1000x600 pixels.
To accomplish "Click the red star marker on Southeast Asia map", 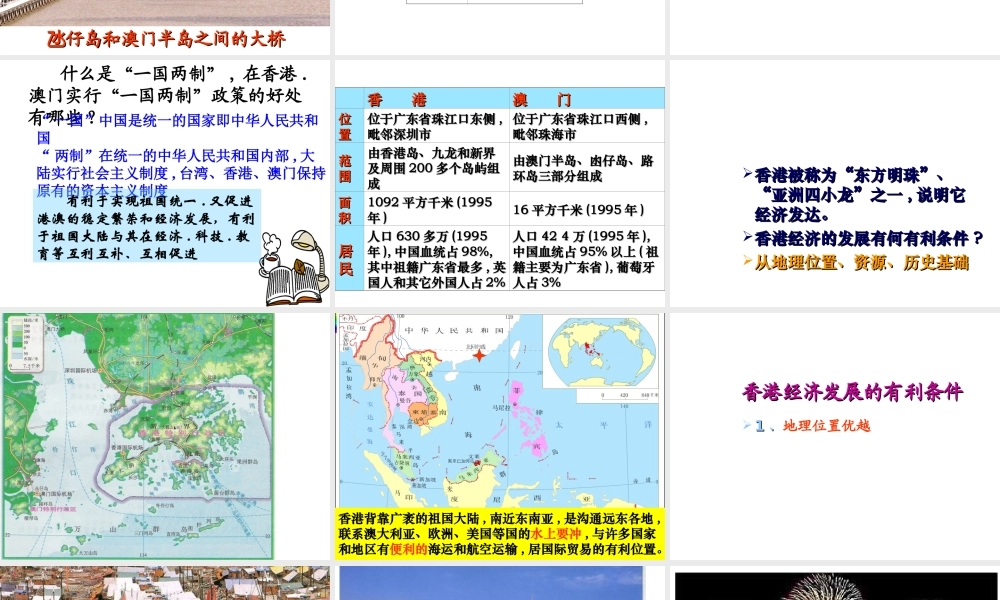I will [479, 355].
